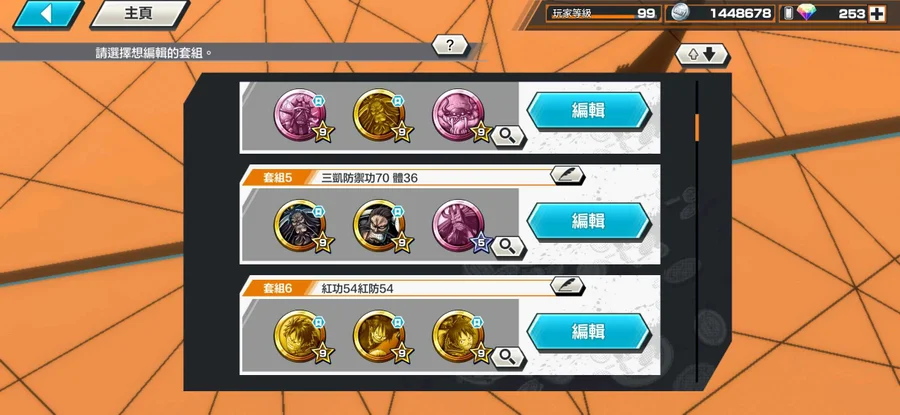
Task: Tap the silver coin currency counter
Action: 721,13
